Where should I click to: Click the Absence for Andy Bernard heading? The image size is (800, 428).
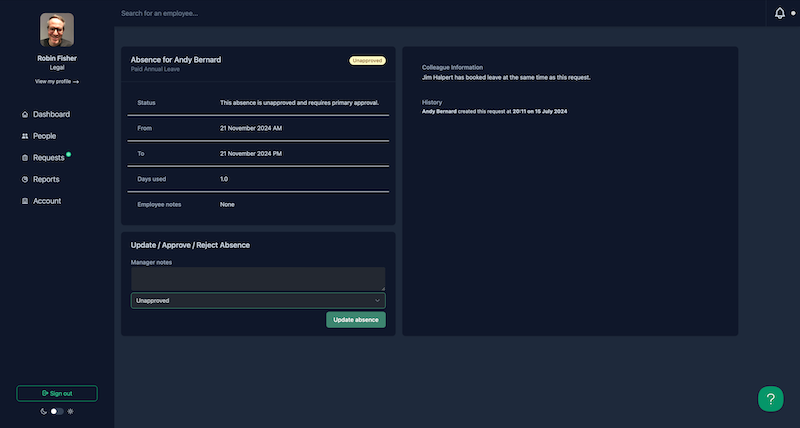[176, 60]
